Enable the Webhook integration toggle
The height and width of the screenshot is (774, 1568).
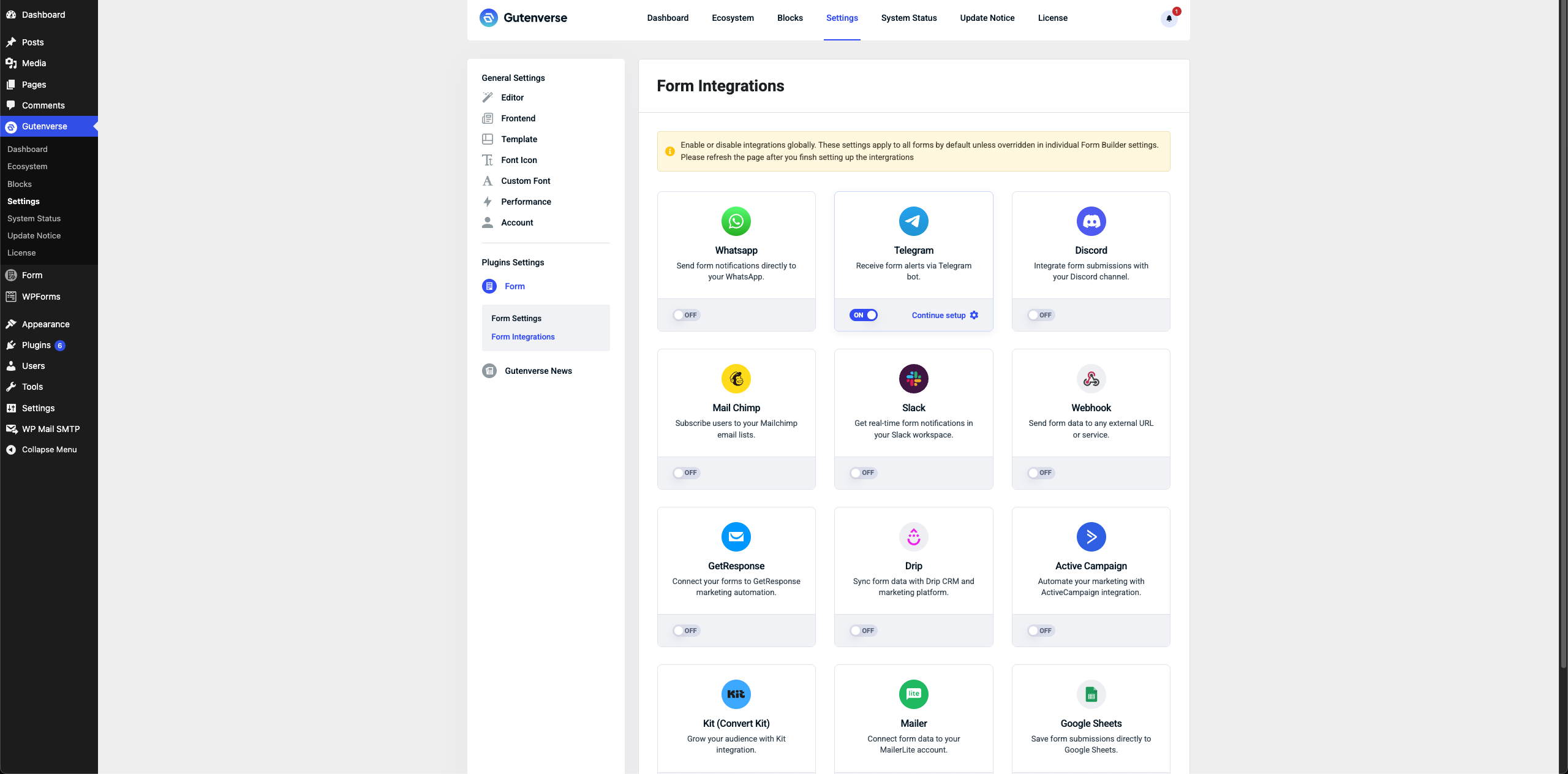click(1041, 472)
